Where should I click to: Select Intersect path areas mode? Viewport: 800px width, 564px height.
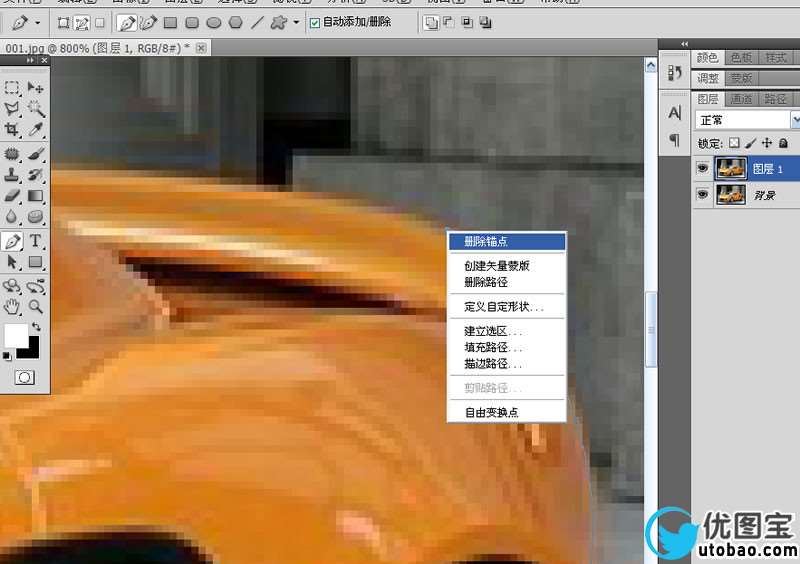pos(467,22)
